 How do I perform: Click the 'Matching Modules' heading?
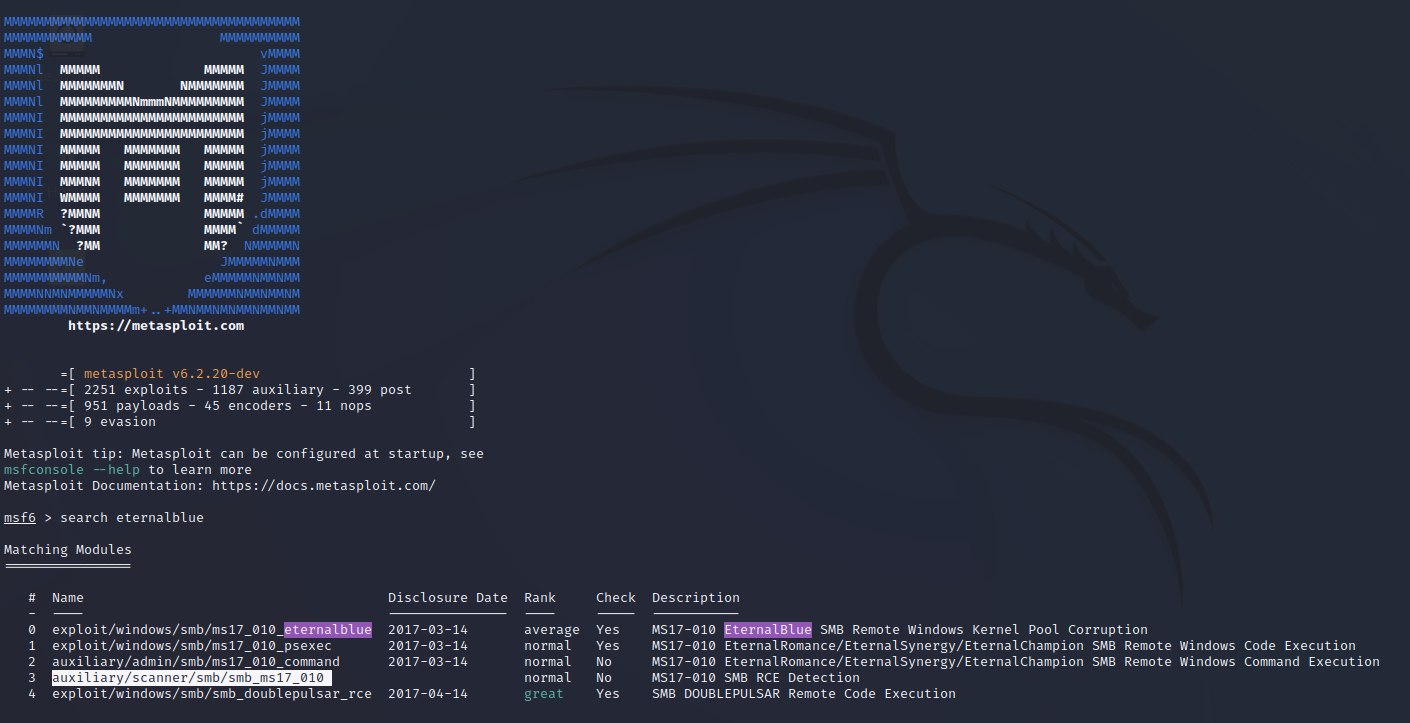(68, 549)
